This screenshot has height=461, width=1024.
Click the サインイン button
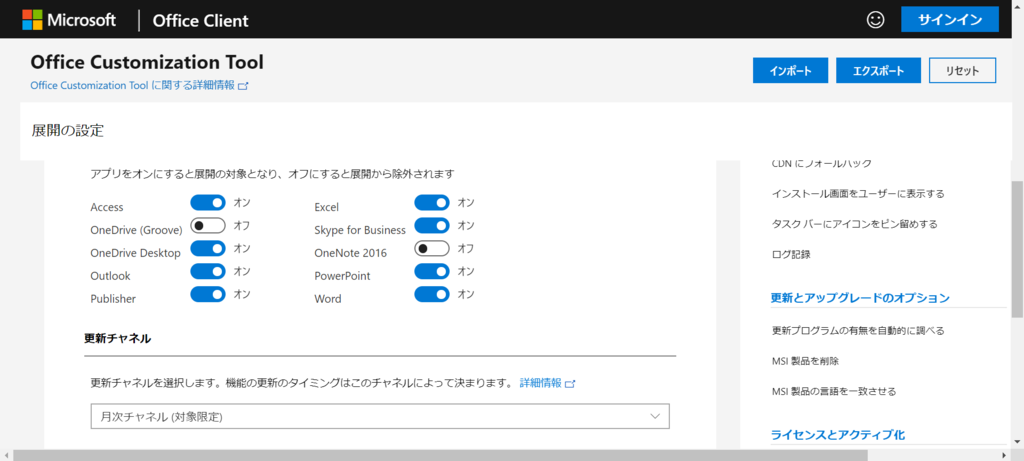pyautogui.click(x=950, y=20)
